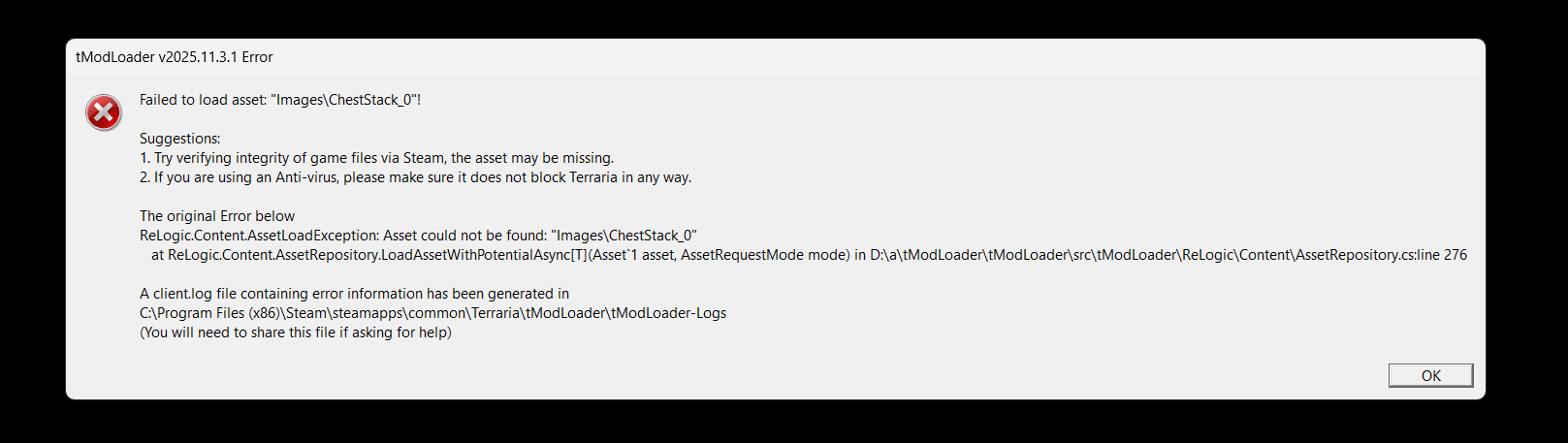This screenshot has height=443, width=1568.
Task: Click the "Suggestions:" heading text
Action: point(179,139)
